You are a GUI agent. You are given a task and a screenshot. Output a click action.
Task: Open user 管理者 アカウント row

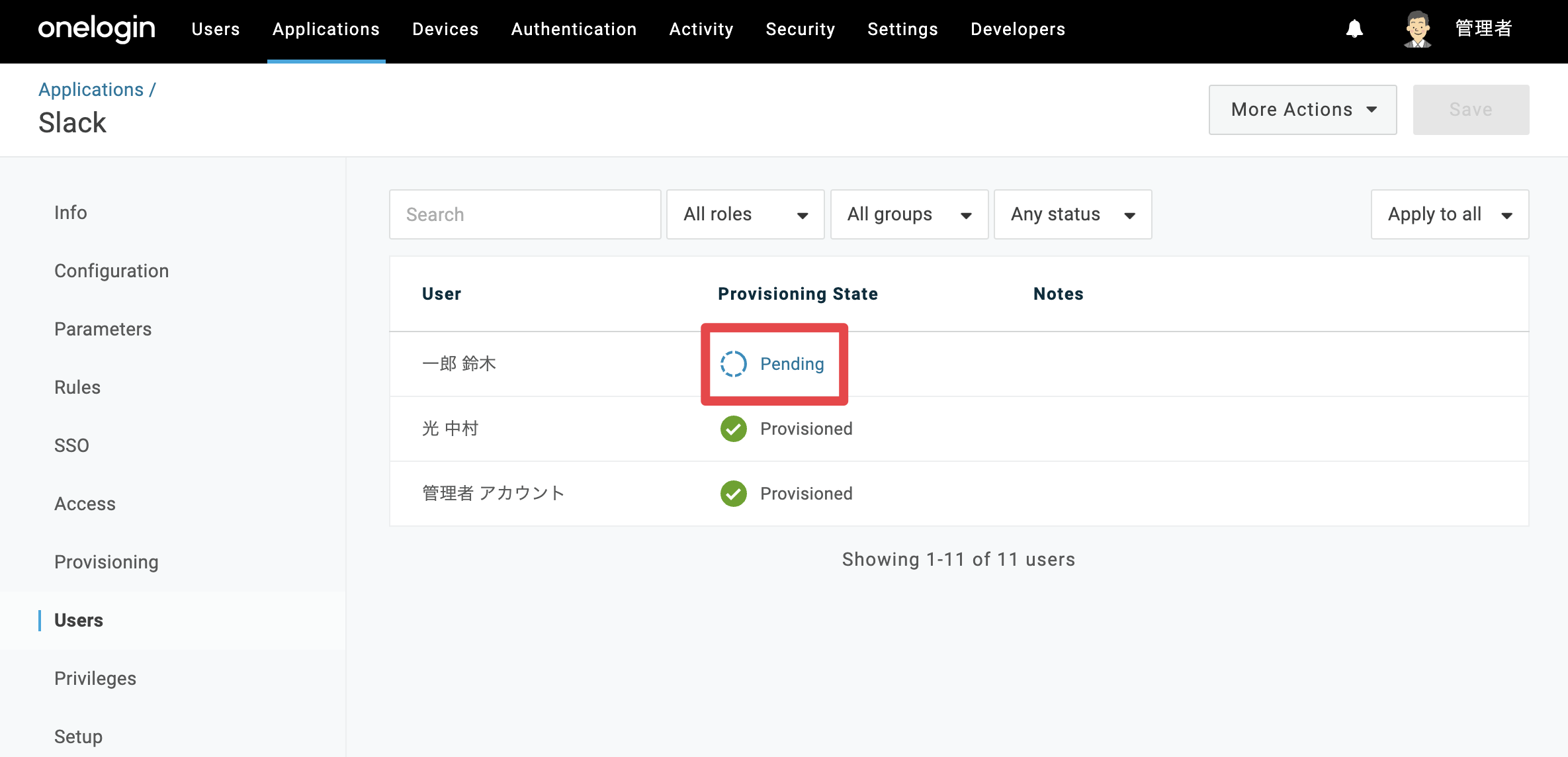pos(959,494)
